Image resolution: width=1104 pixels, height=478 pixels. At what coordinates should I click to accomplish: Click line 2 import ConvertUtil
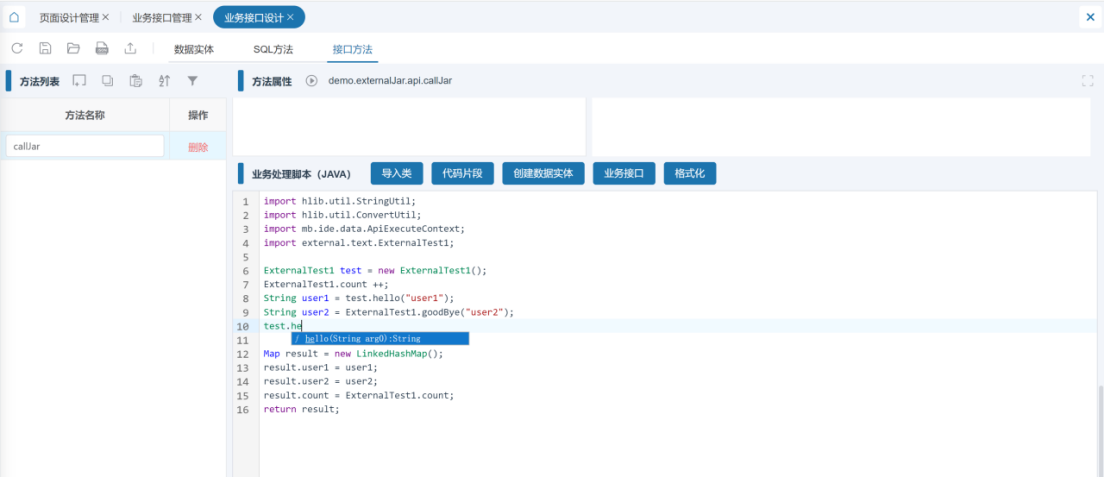click(342, 215)
